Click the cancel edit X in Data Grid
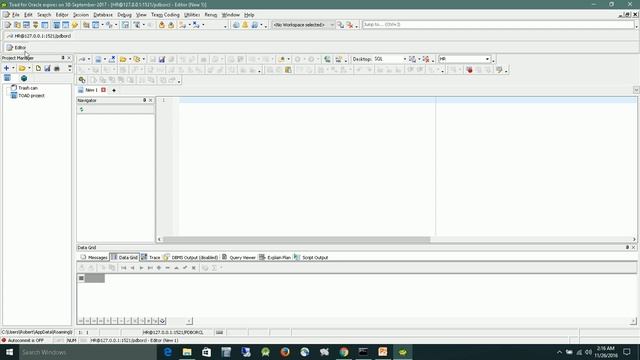This screenshot has height=360, width=640. click(x=194, y=268)
